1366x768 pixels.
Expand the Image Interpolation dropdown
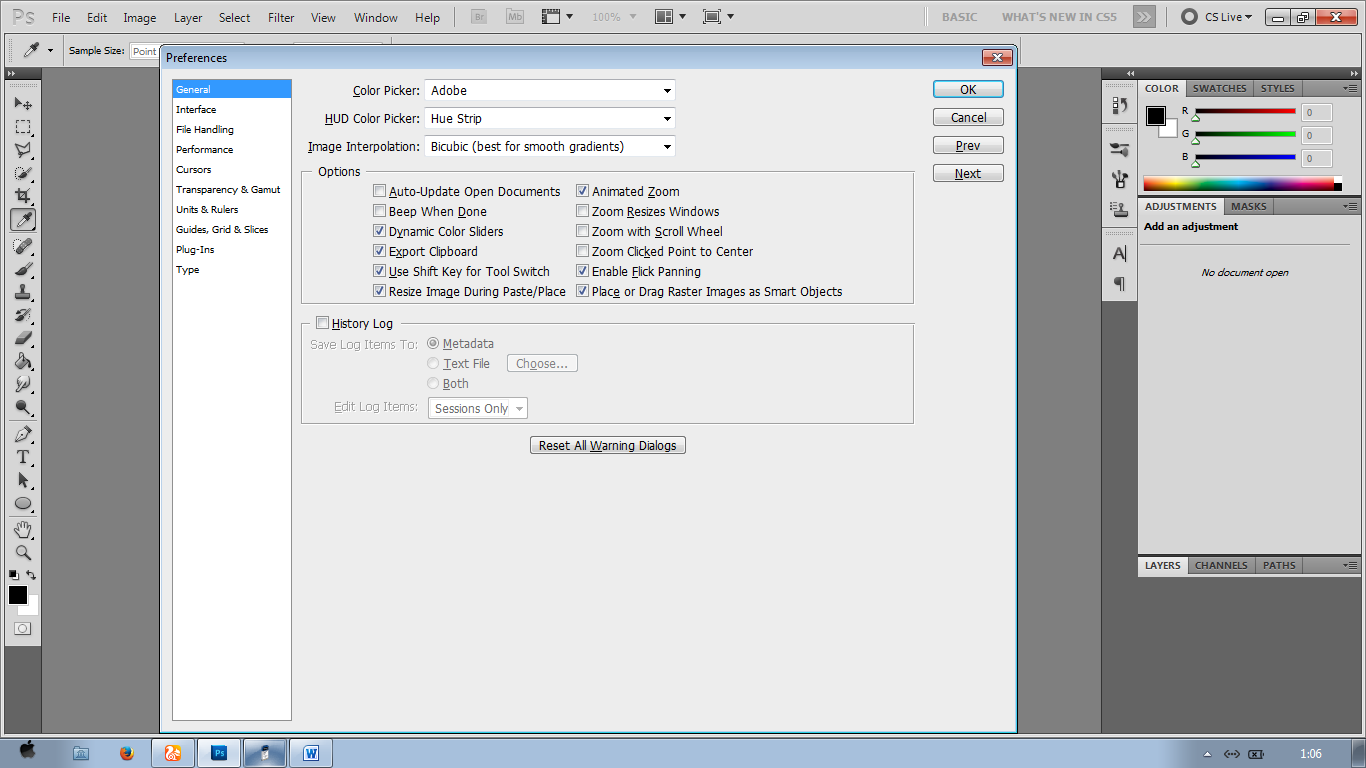[x=550, y=146]
